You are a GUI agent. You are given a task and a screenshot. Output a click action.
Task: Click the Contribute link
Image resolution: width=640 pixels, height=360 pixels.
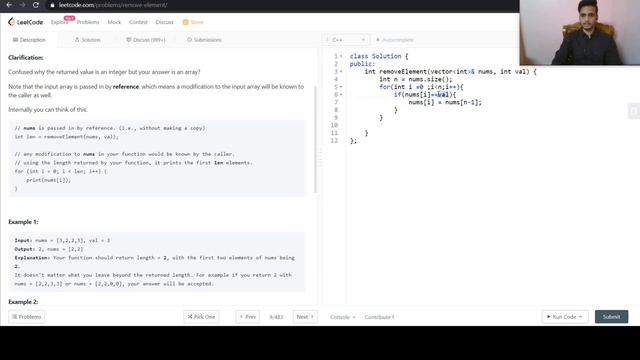379,317
